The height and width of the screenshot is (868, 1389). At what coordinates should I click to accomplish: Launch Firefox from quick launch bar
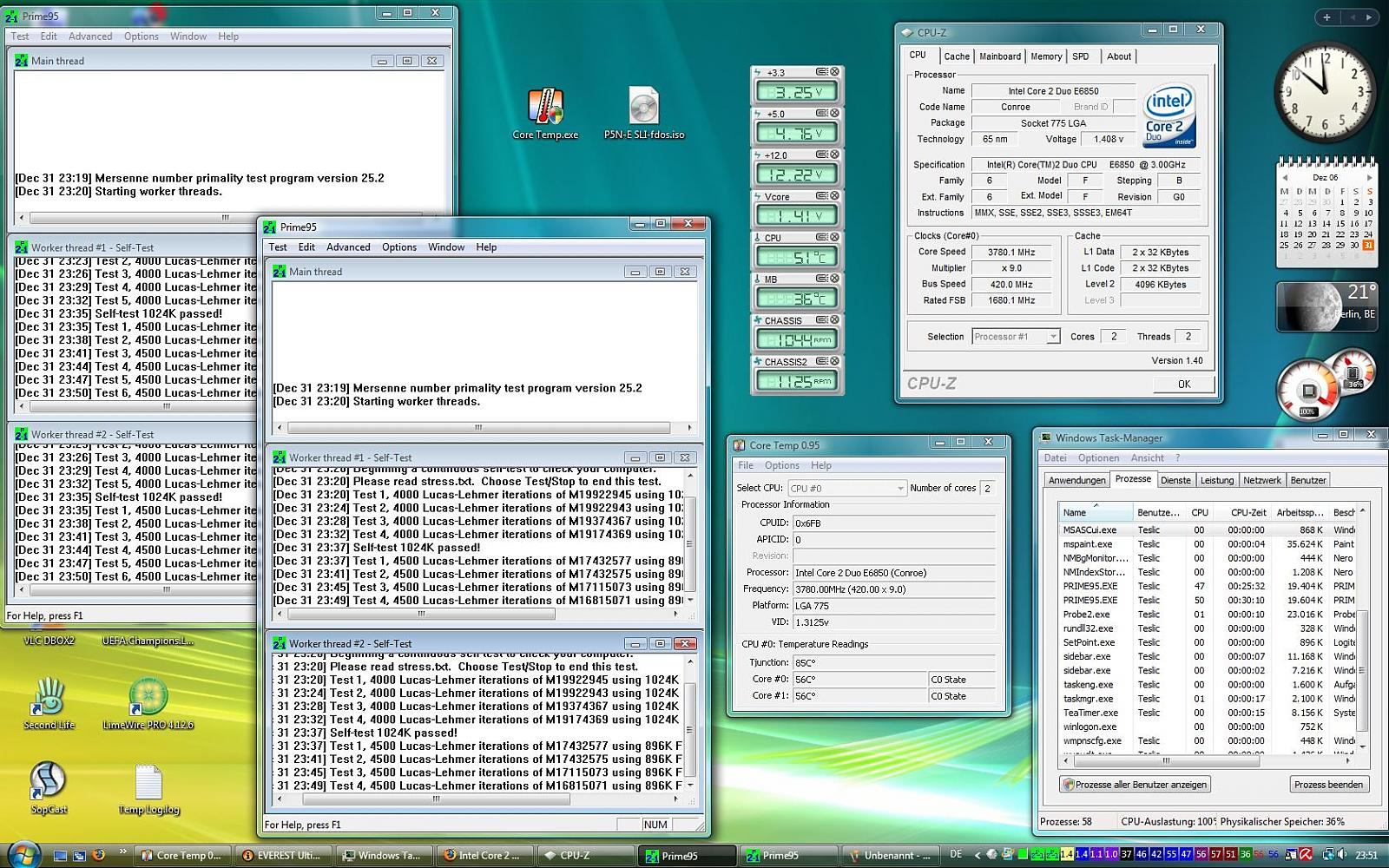[x=98, y=855]
